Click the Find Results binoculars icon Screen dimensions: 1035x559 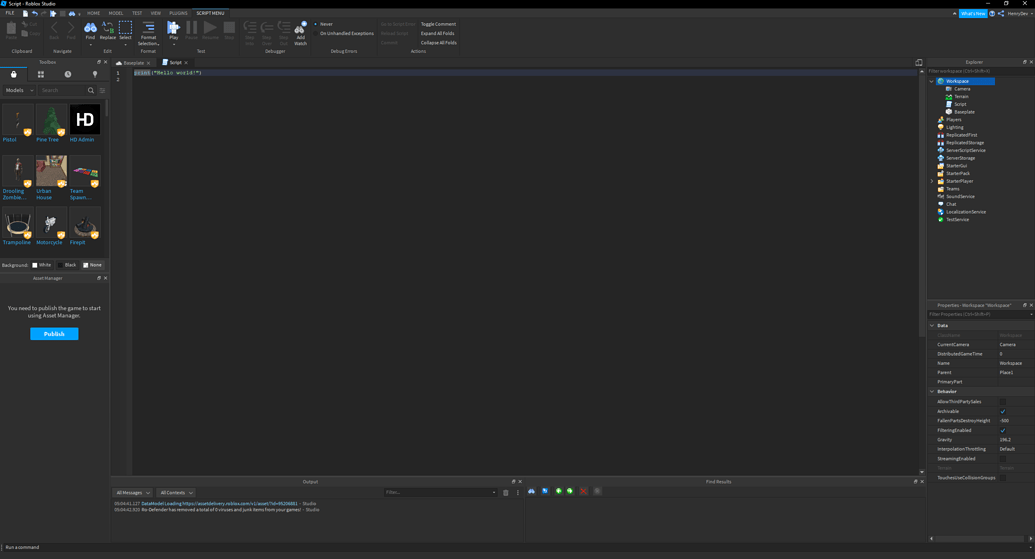pyautogui.click(x=531, y=491)
